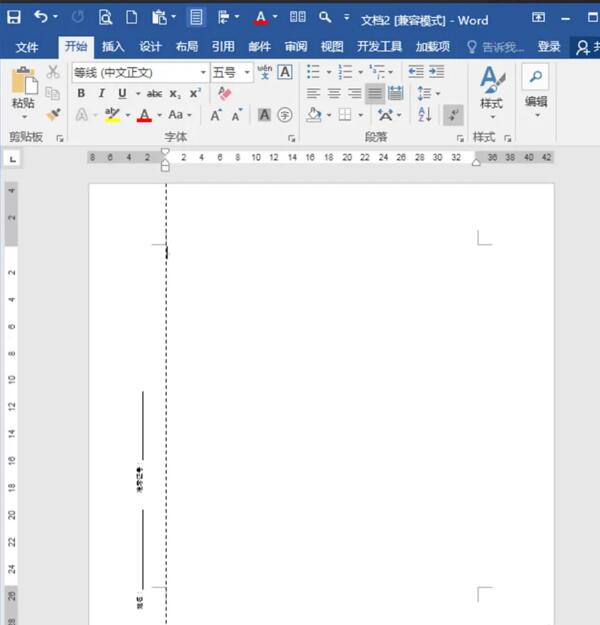The height and width of the screenshot is (625, 600).
Task: Open the Clipboard pane launcher in 剪贴板 group
Action: pyautogui.click(x=60, y=138)
